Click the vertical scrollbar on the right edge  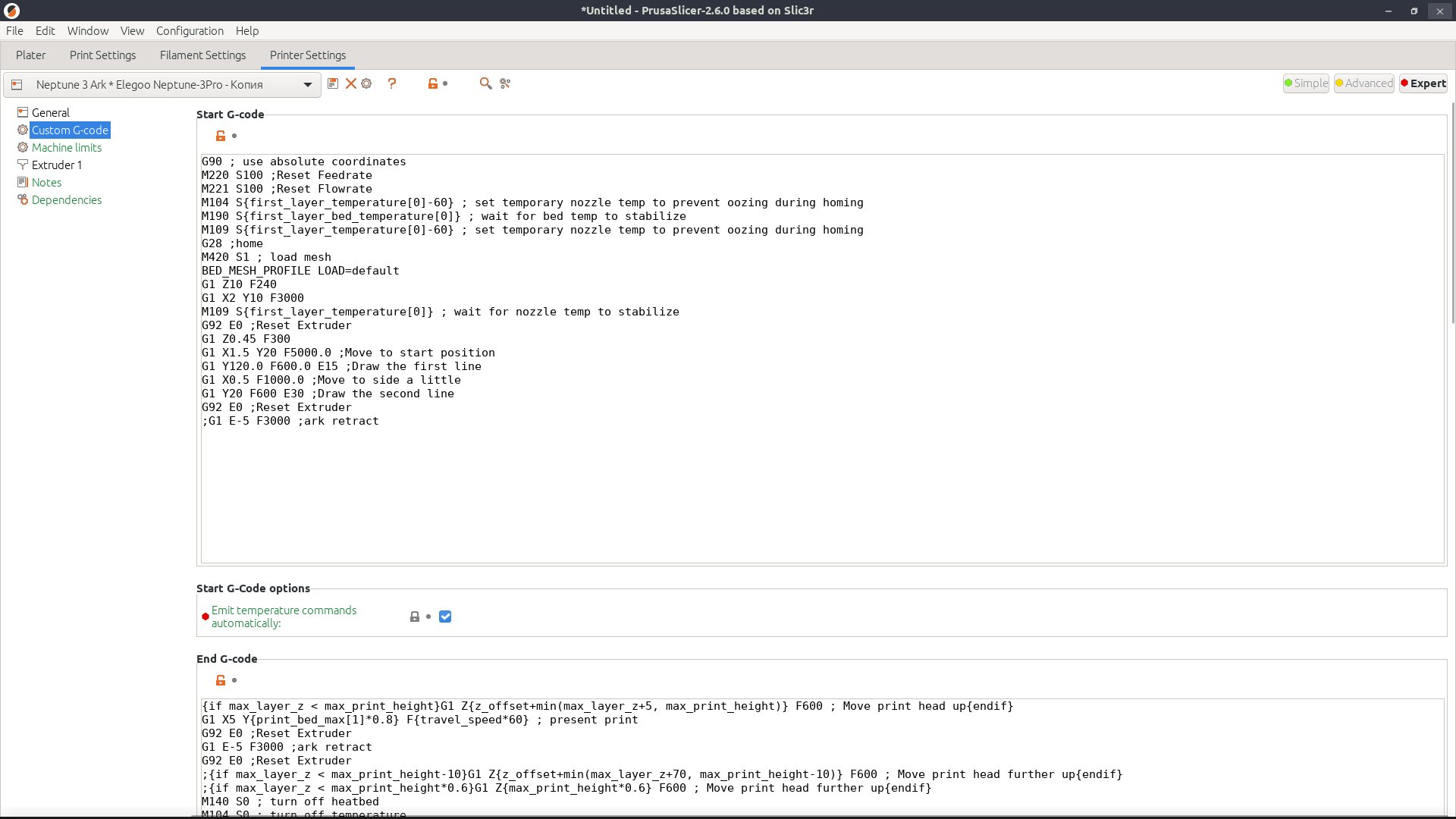click(x=1452, y=212)
